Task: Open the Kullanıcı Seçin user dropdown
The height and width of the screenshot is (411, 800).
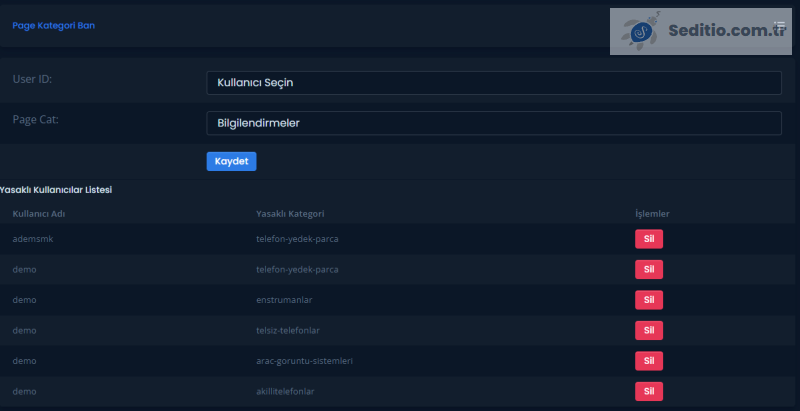Action: (493, 83)
